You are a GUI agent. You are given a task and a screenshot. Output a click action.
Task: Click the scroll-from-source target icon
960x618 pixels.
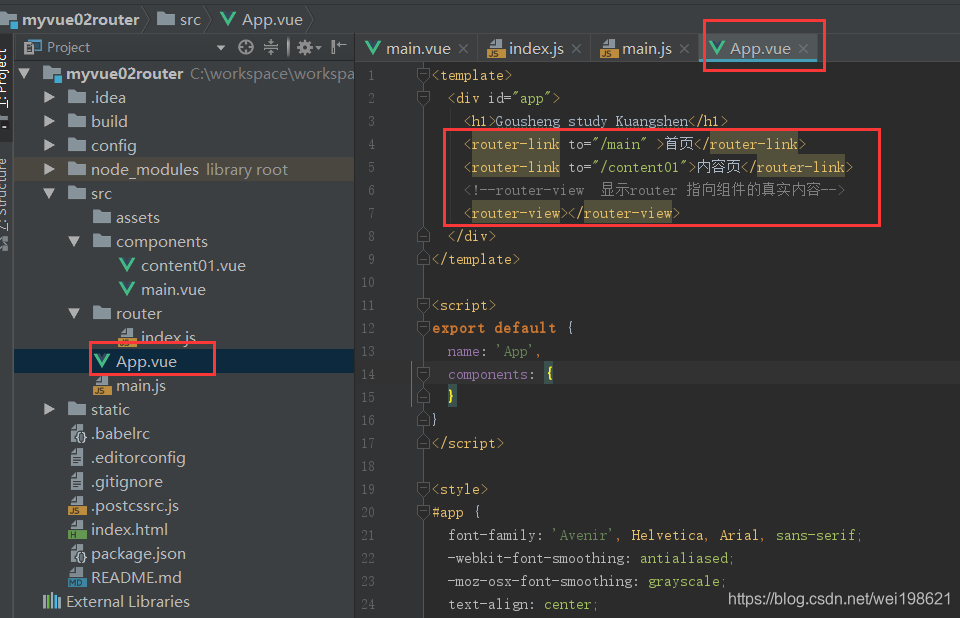[246, 47]
